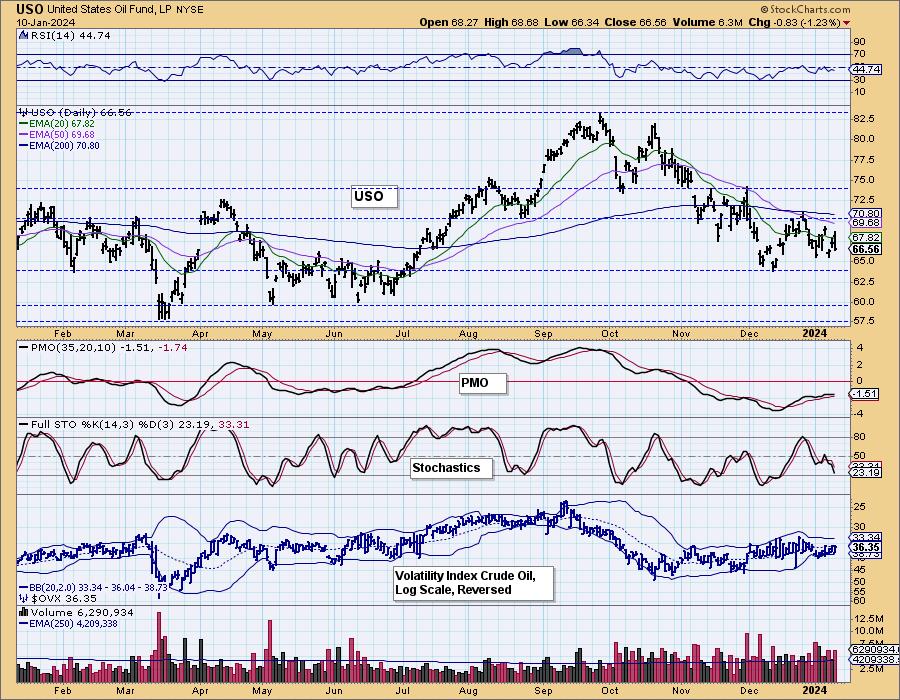Screen dimensions: 900x700
Task: Click 'Feb' on the bottom volume date axis
Action: [63, 690]
